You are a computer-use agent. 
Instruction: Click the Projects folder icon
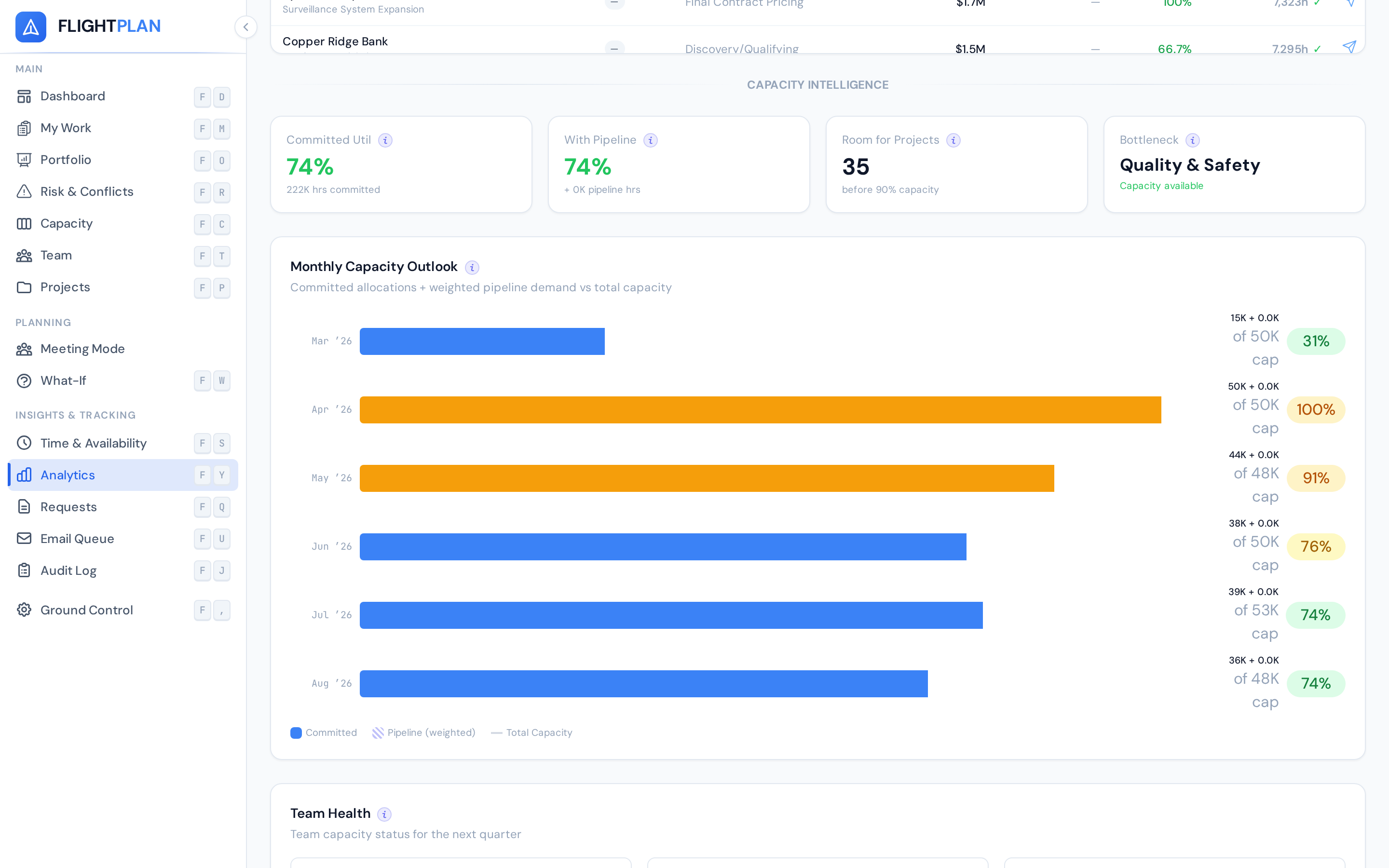point(24,287)
